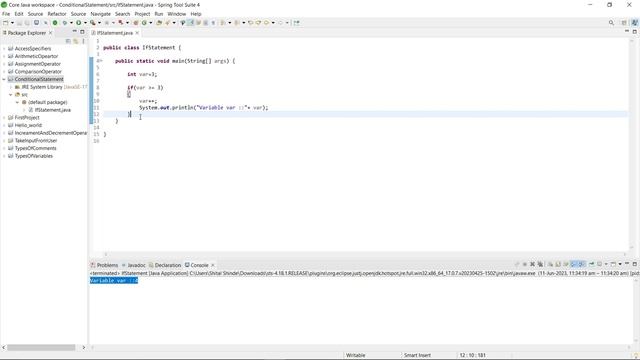
Task: Close the Console tab
Action: pos(212,265)
